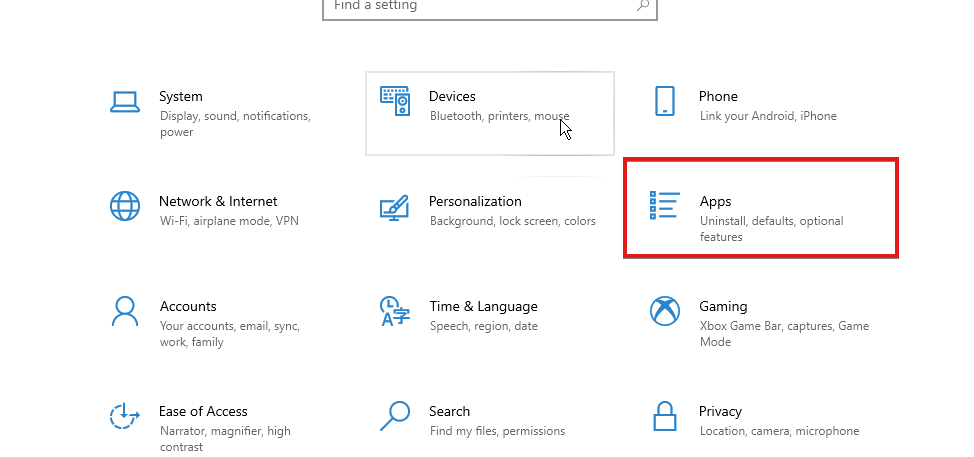Screen dimensions: 974x457
Task: Open the System settings label
Action: (x=181, y=96)
